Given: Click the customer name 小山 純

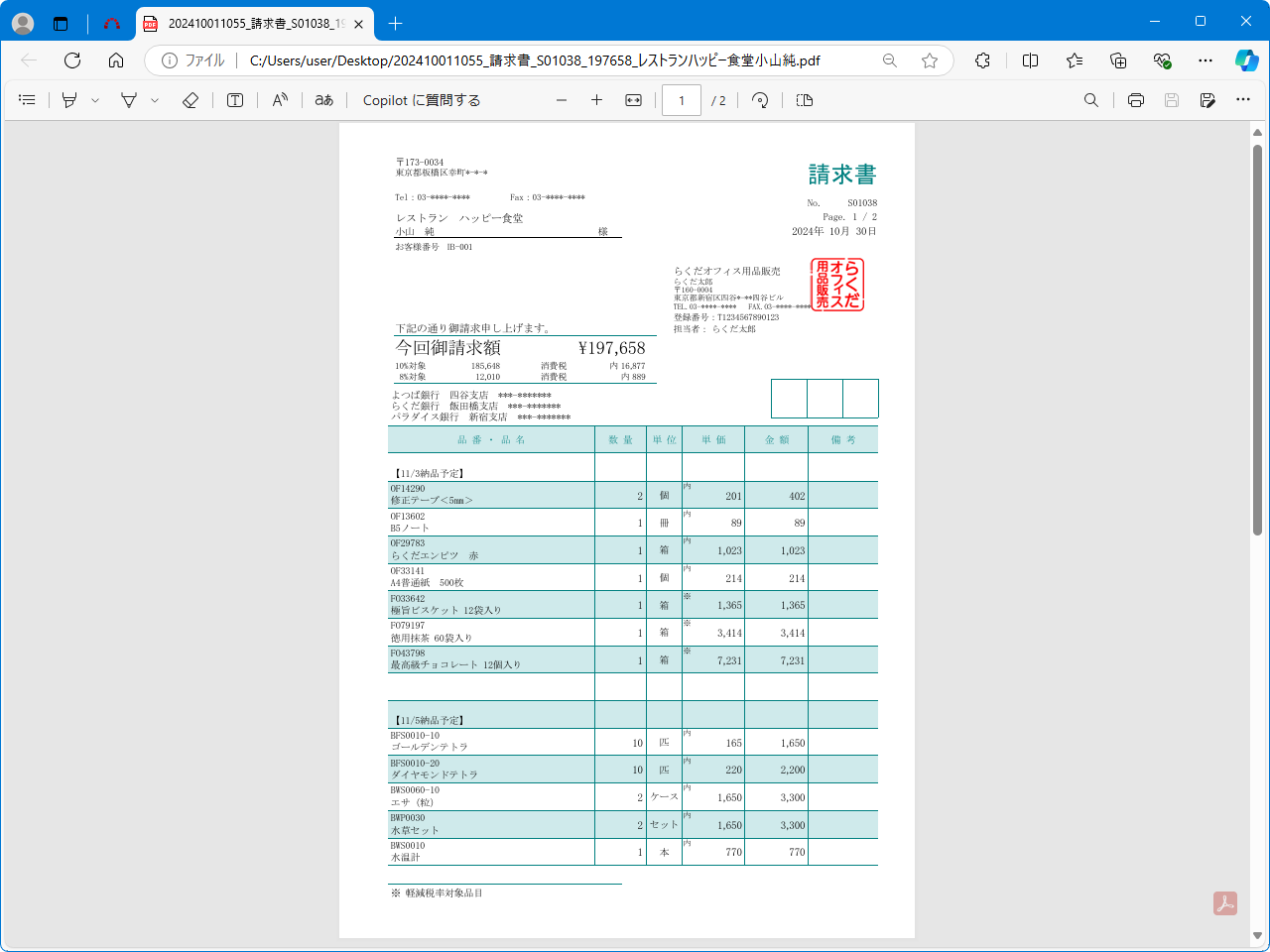Looking at the screenshot, I should click(x=415, y=231).
